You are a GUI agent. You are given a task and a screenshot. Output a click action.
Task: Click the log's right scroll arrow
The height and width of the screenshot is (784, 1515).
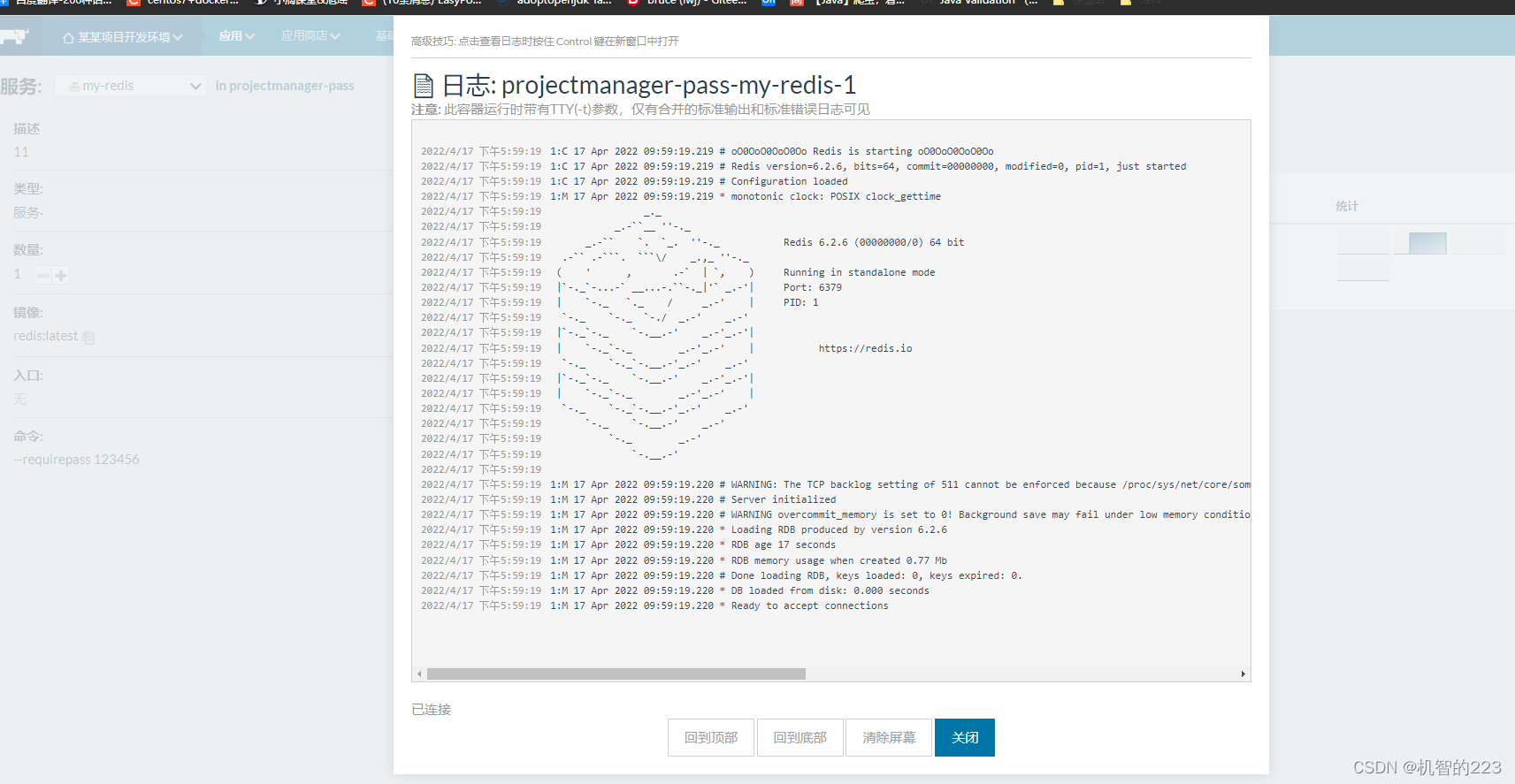click(1243, 674)
